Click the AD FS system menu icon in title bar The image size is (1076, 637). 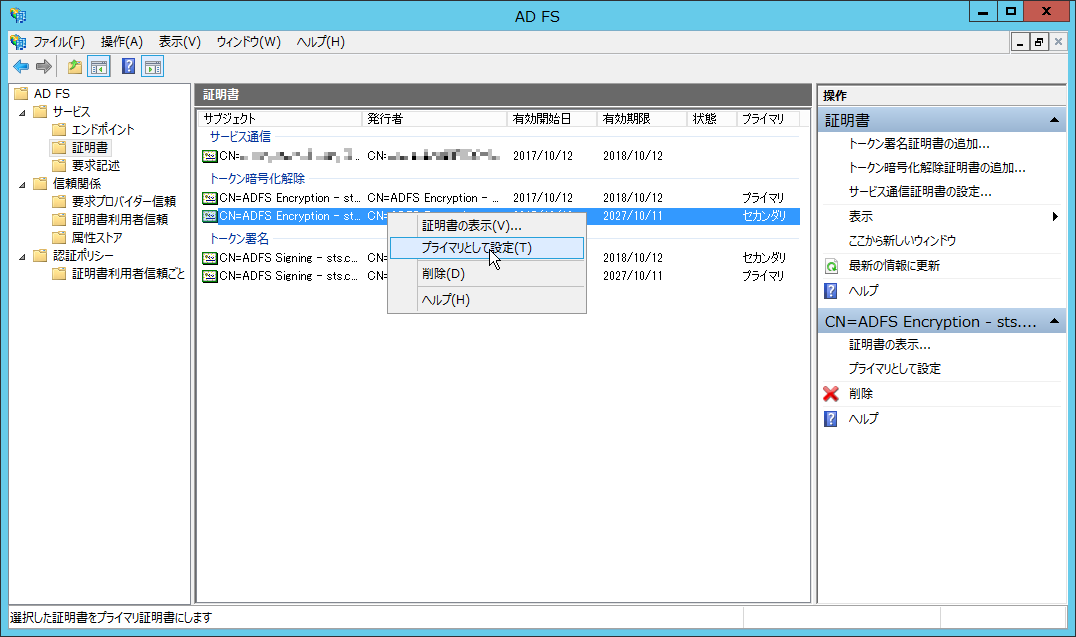point(18,15)
